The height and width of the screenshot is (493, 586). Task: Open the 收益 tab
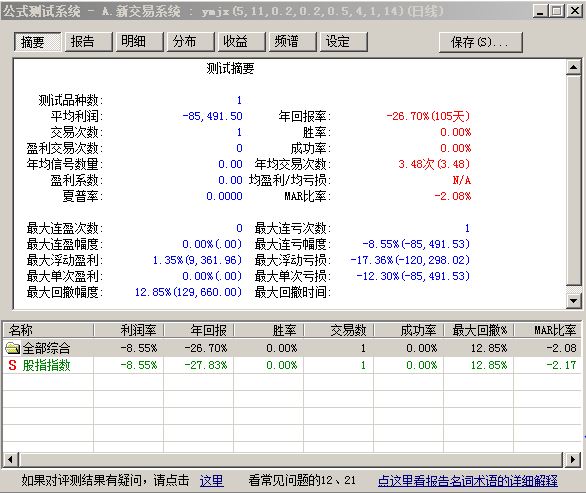click(242, 41)
